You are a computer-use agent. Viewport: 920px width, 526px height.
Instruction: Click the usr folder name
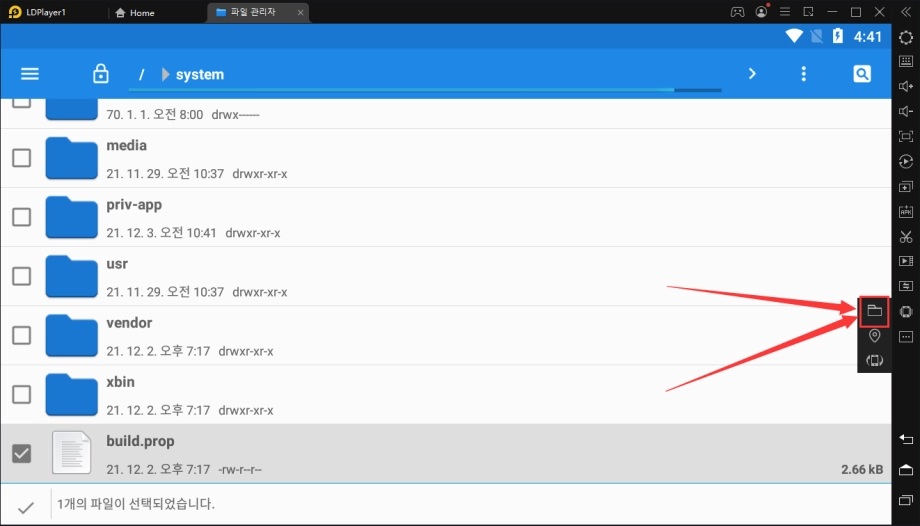pos(117,264)
